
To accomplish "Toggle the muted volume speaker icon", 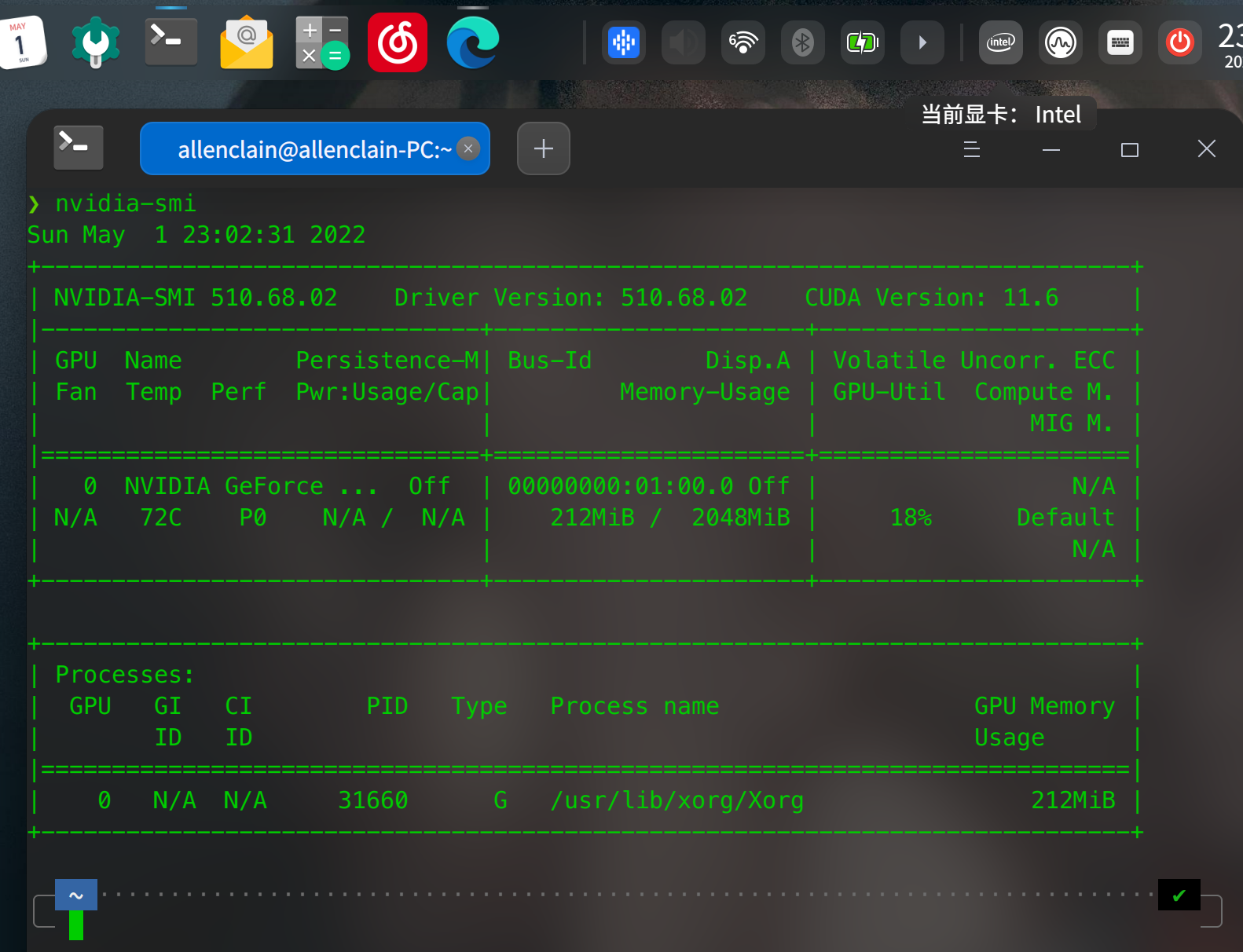I will [x=684, y=42].
